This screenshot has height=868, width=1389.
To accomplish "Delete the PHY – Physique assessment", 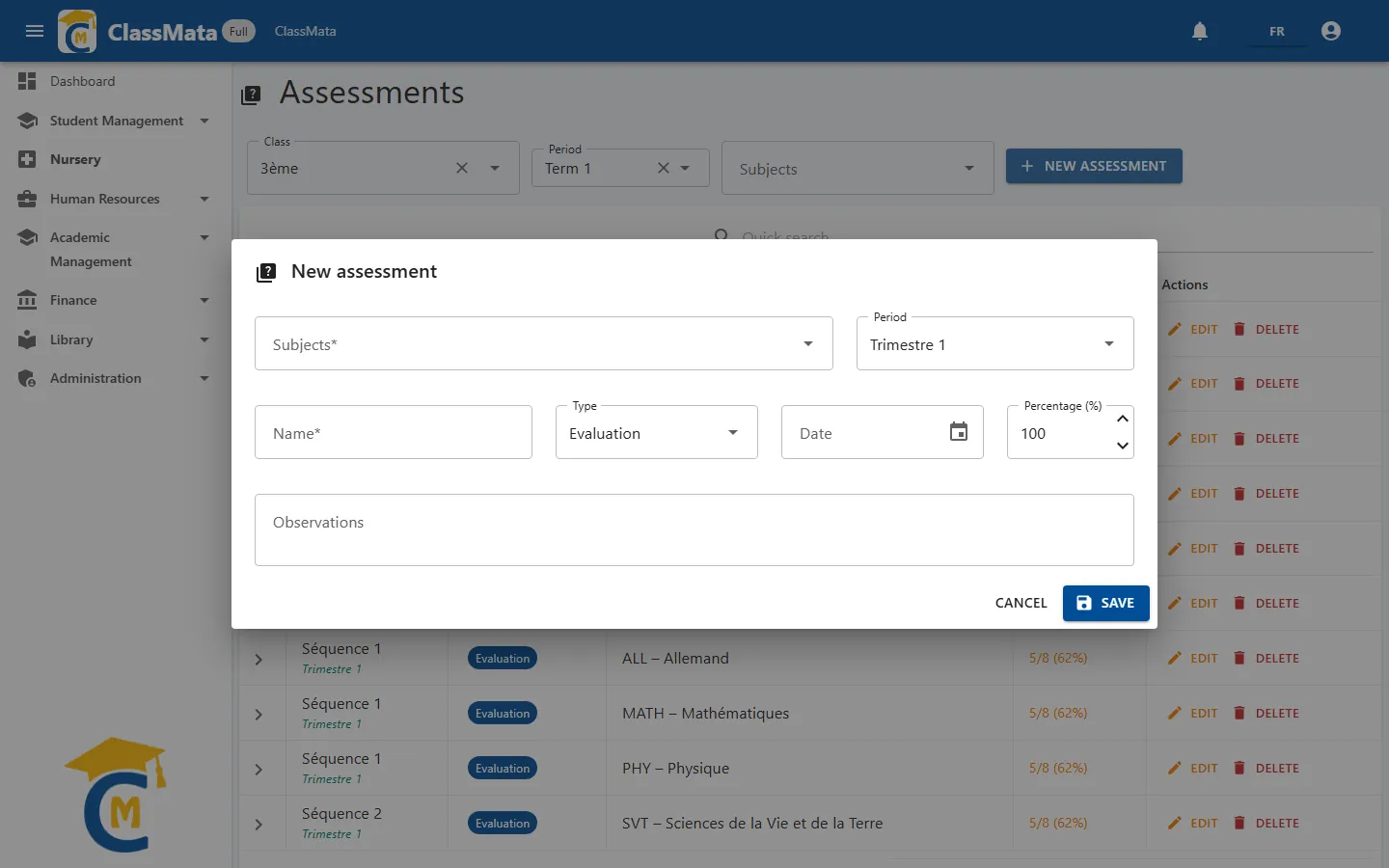I will [1266, 768].
